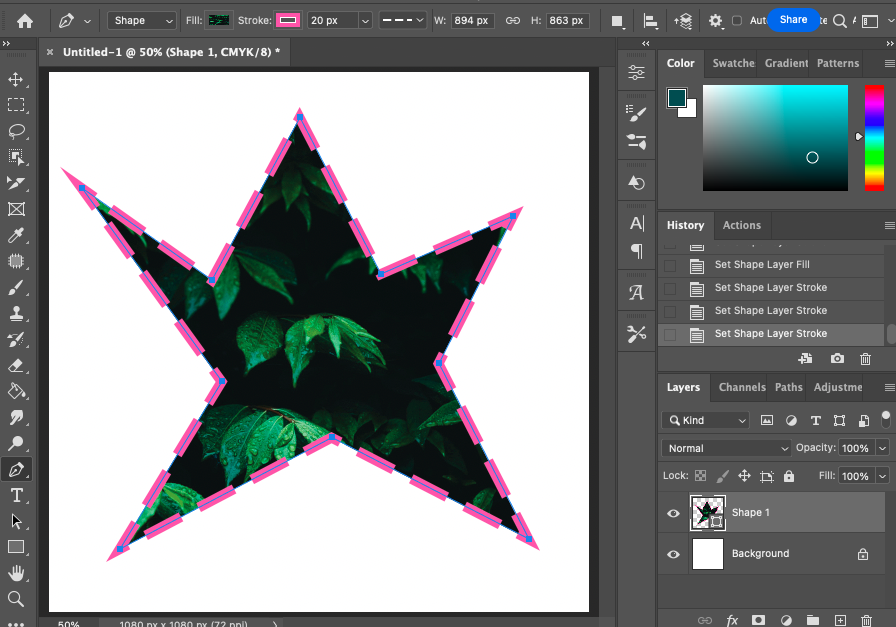Select the Lasso tool
The width and height of the screenshot is (896, 627).
pos(16,131)
